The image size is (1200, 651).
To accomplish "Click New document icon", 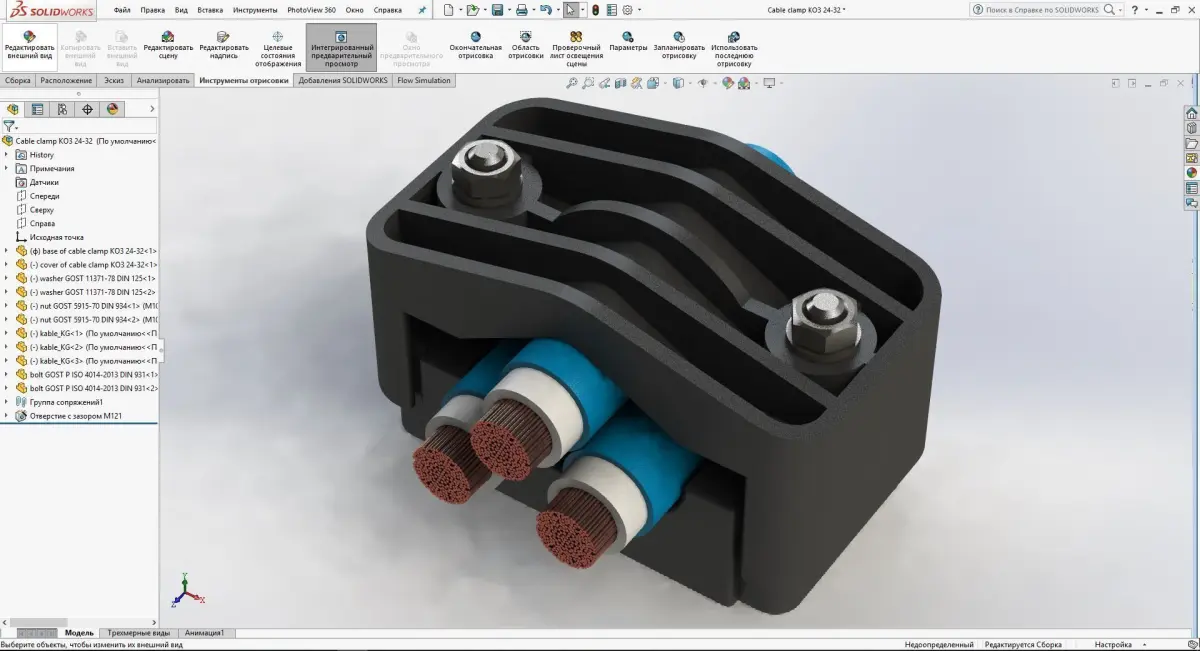I will 448,10.
